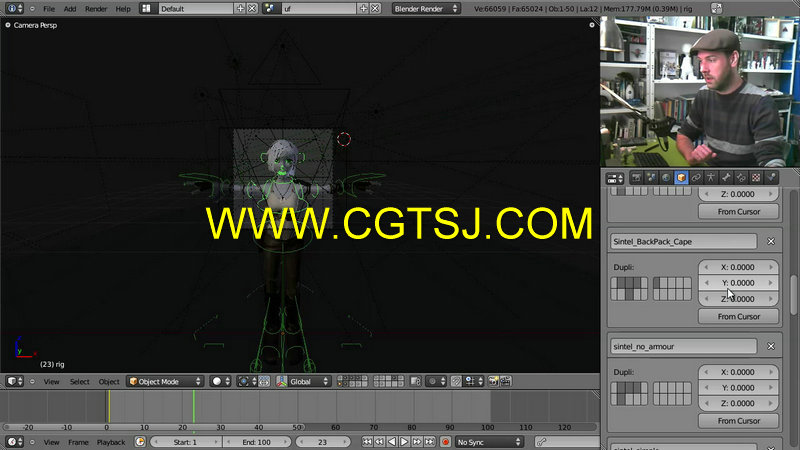Open the Blender Render engine dropdown

point(426,9)
